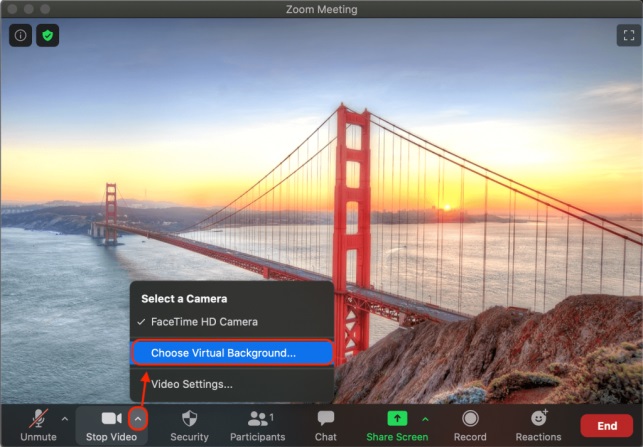Choose Virtual Background menu item
The height and width of the screenshot is (447, 643).
(x=232, y=353)
